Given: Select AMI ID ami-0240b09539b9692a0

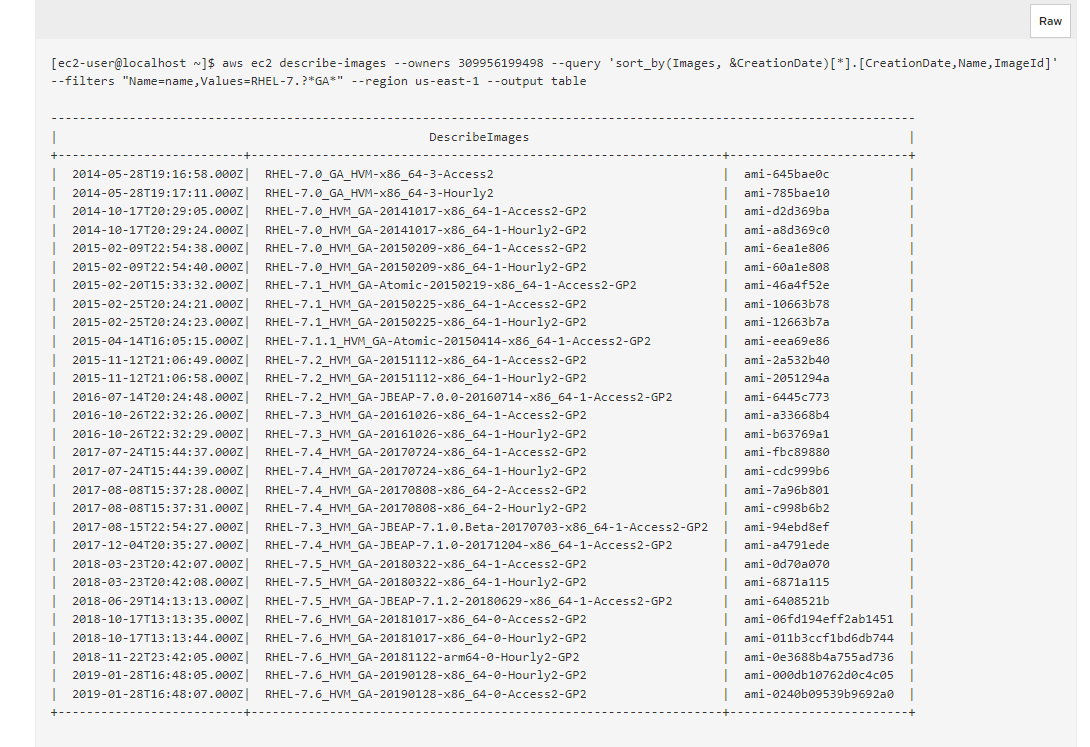Looking at the screenshot, I should (818, 694).
